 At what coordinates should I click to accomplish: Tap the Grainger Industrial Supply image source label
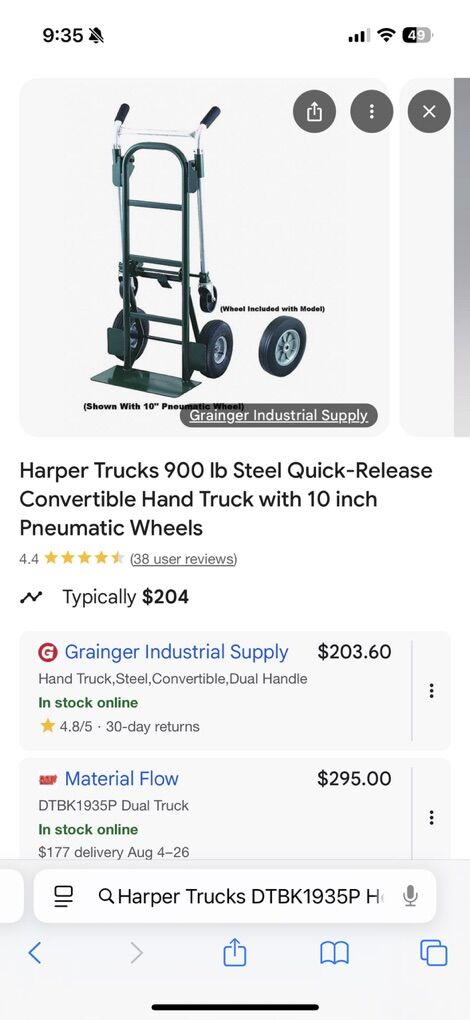pos(278,416)
